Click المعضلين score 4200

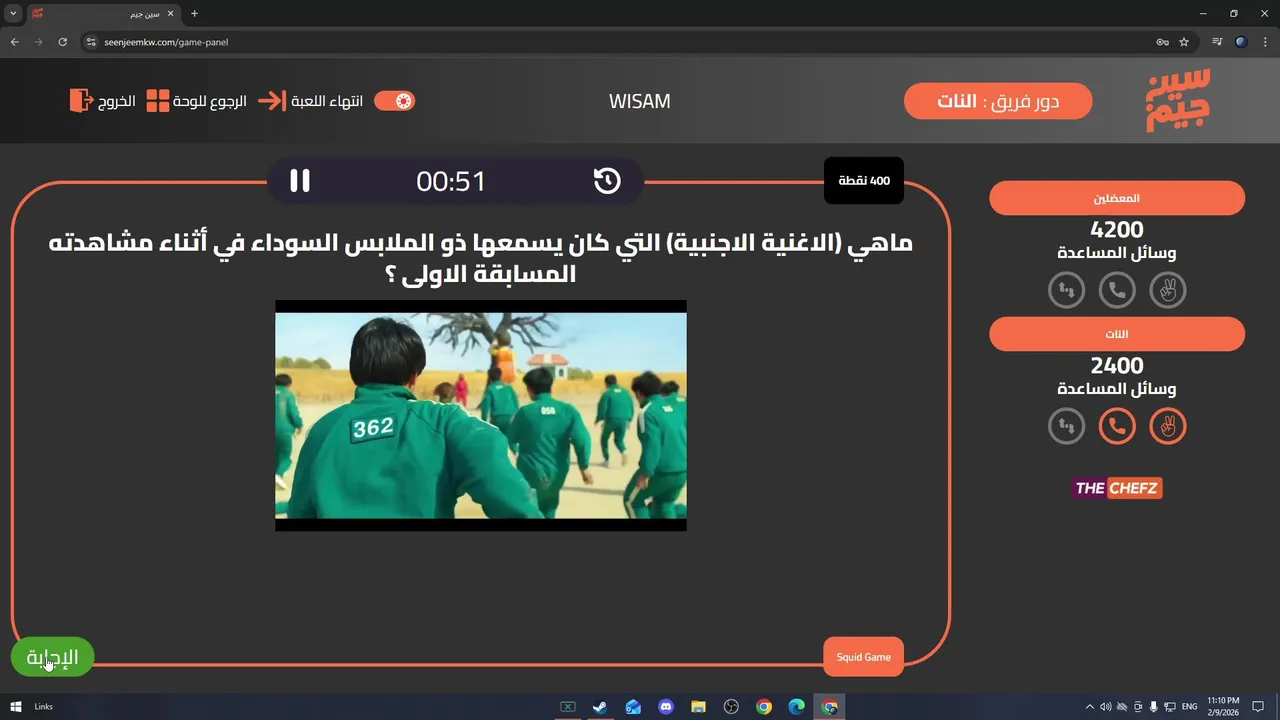[x=1117, y=230]
